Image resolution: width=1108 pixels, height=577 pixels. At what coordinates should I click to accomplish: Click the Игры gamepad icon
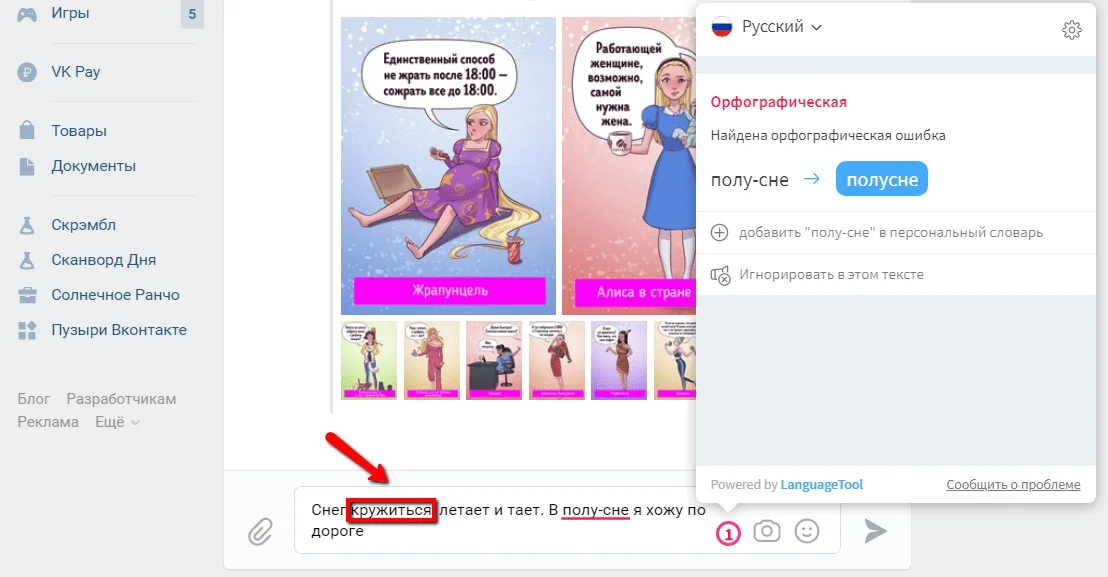pos(27,14)
